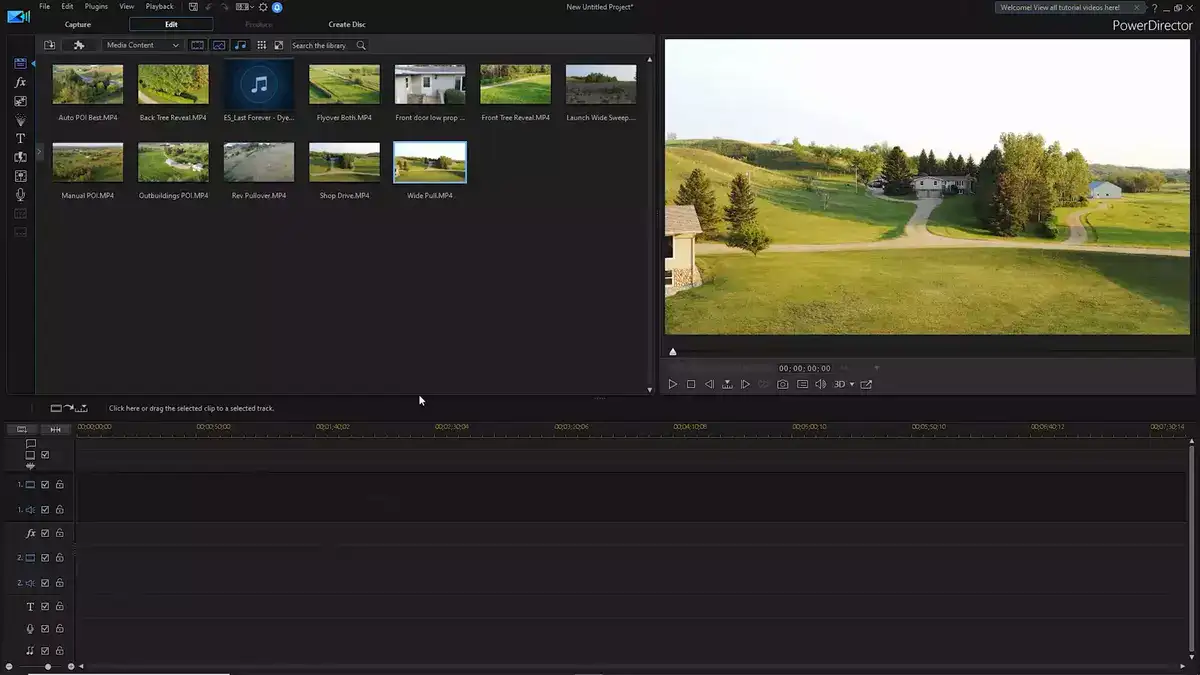1200x675 pixels.
Task: Disable video track 1 checkbox
Action: click(45, 484)
